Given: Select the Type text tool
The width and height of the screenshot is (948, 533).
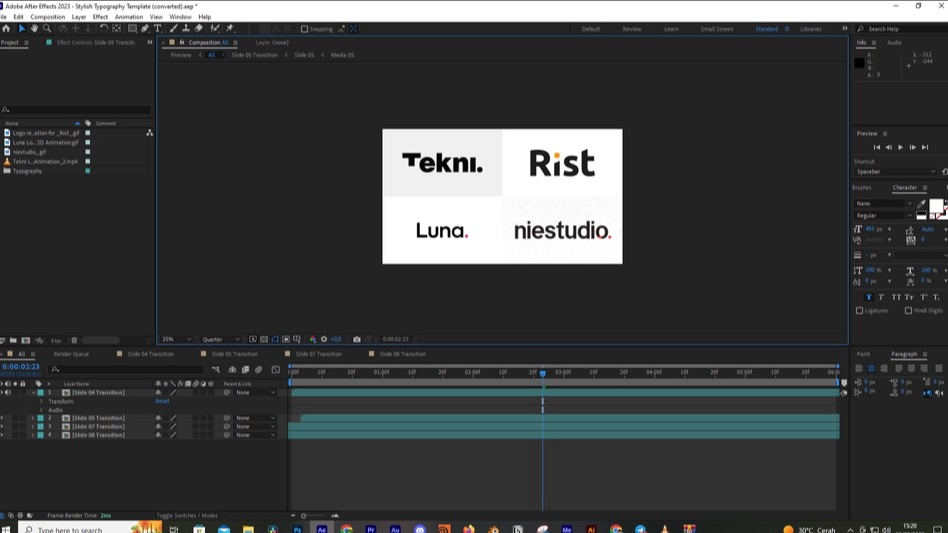Looking at the screenshot, I should (158, 28).
